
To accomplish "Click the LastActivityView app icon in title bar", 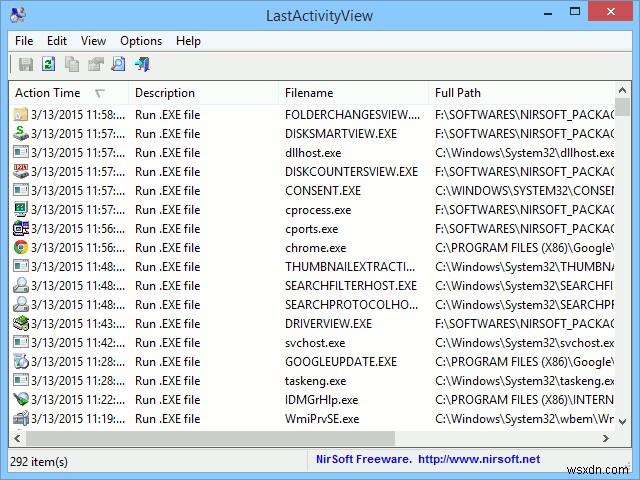I will [x=18, y=15].
